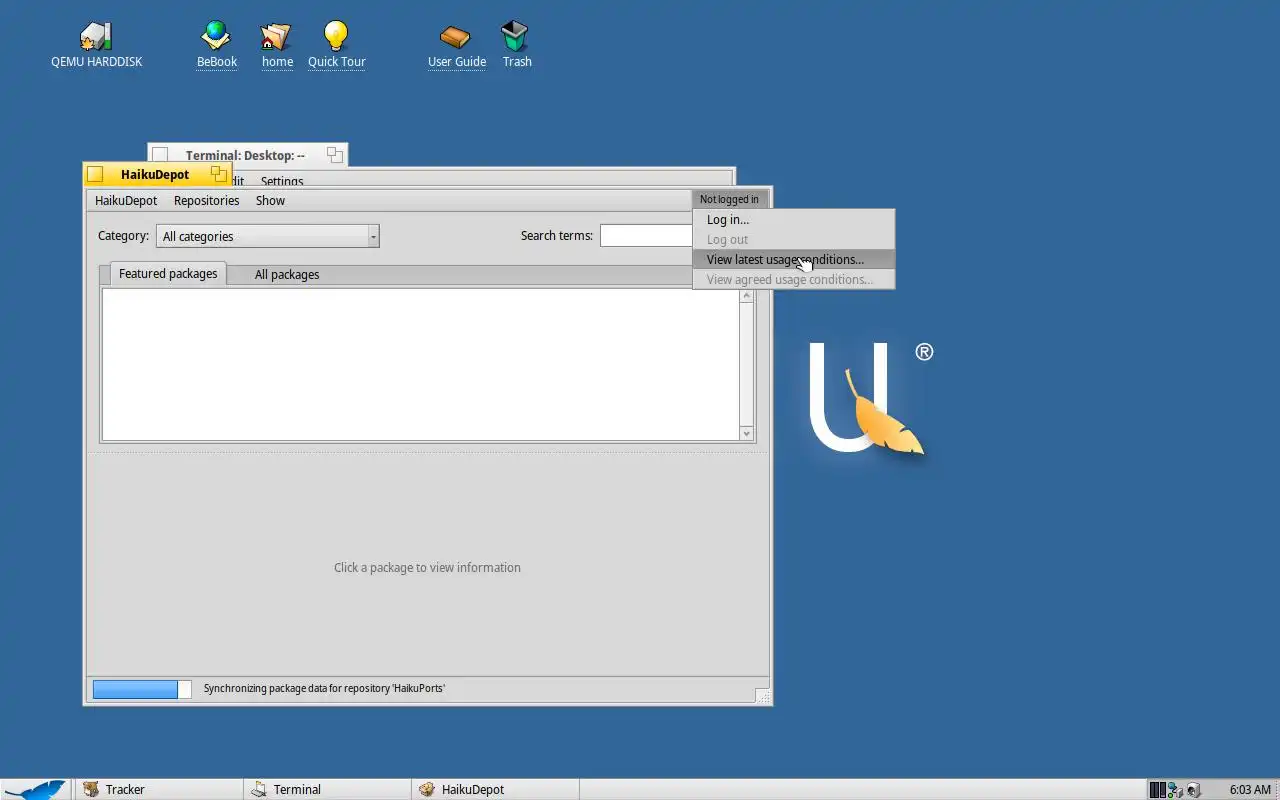Select View latest usage conditions...
Image resolution: width=1280 pixels, height=800 pixels.
pos(793,259)
